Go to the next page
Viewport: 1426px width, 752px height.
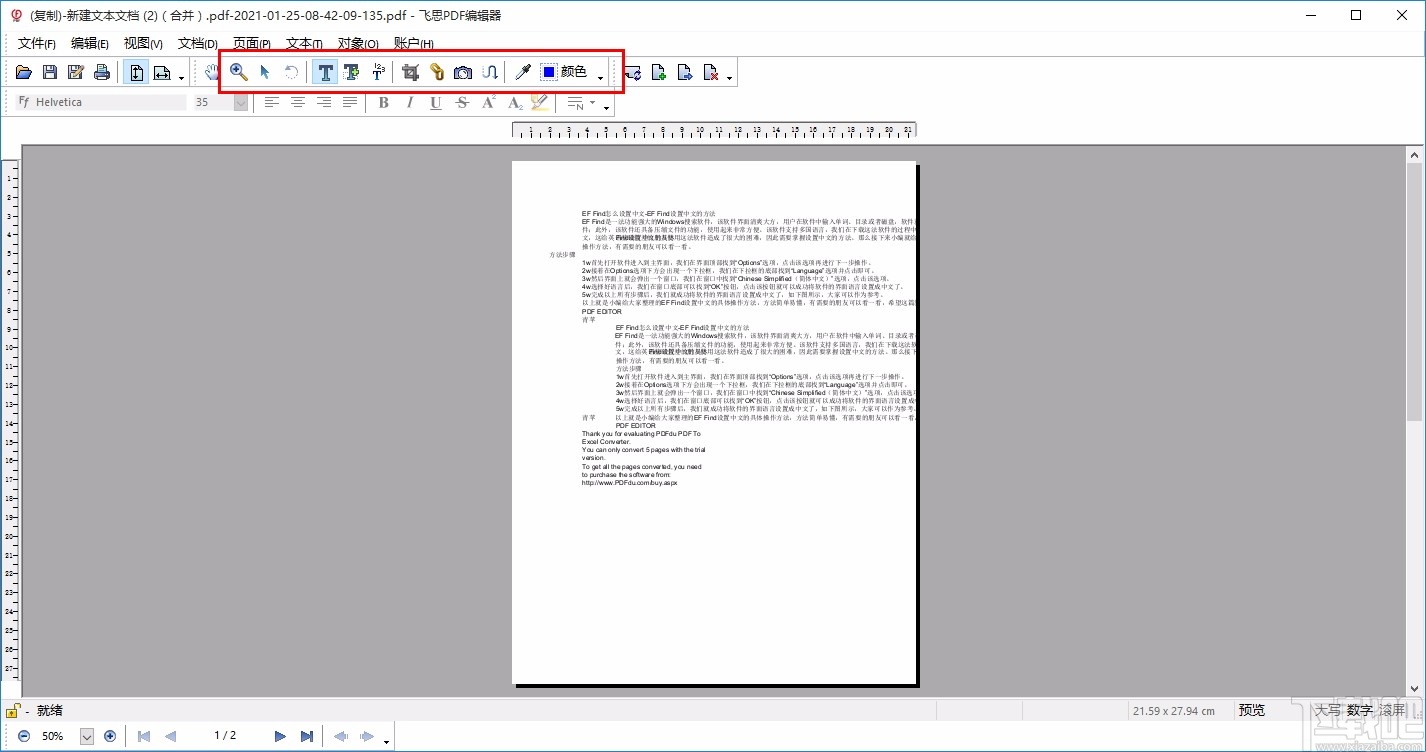(281, 736)
